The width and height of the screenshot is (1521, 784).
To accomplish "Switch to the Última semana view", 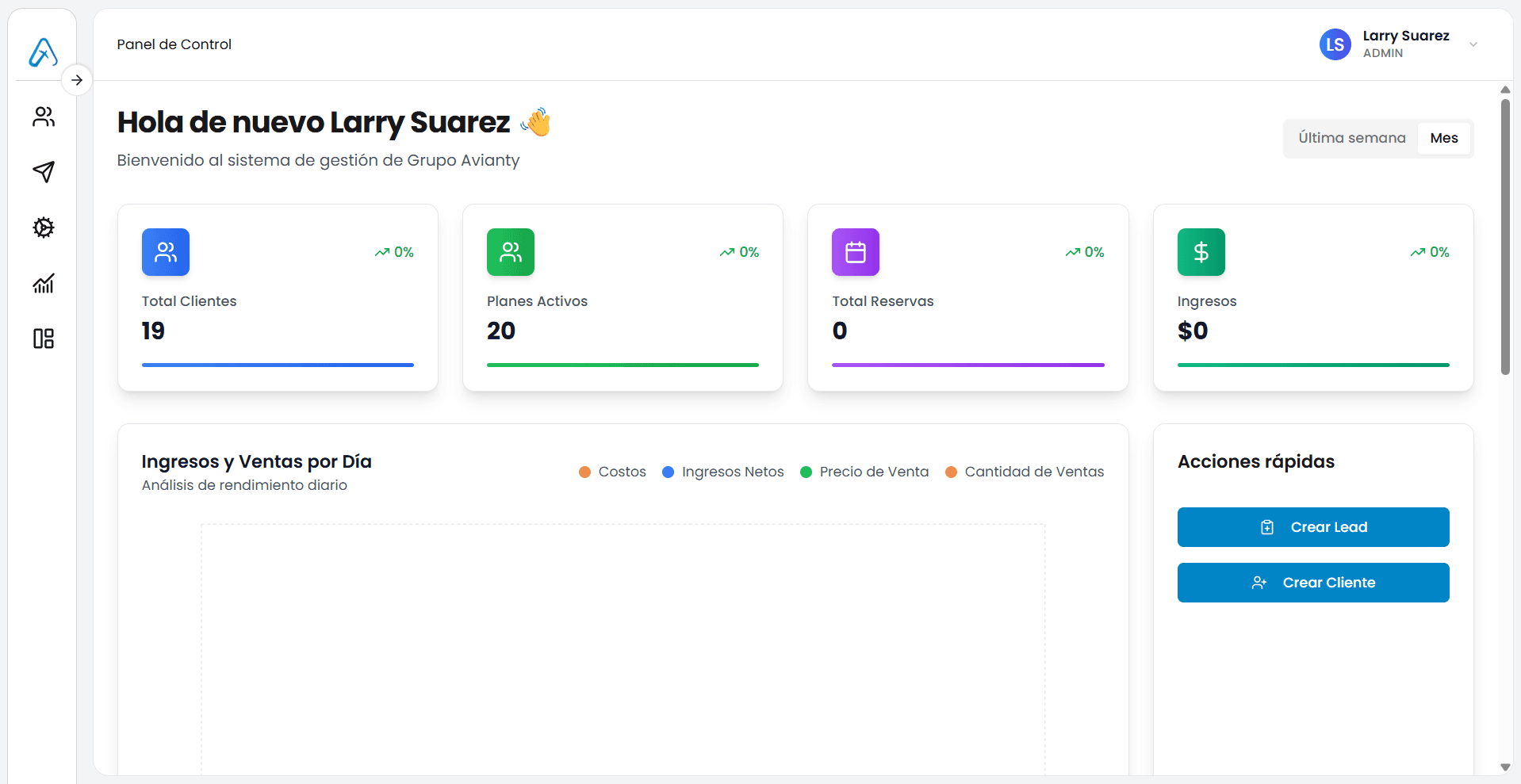I will (1351, 138).
